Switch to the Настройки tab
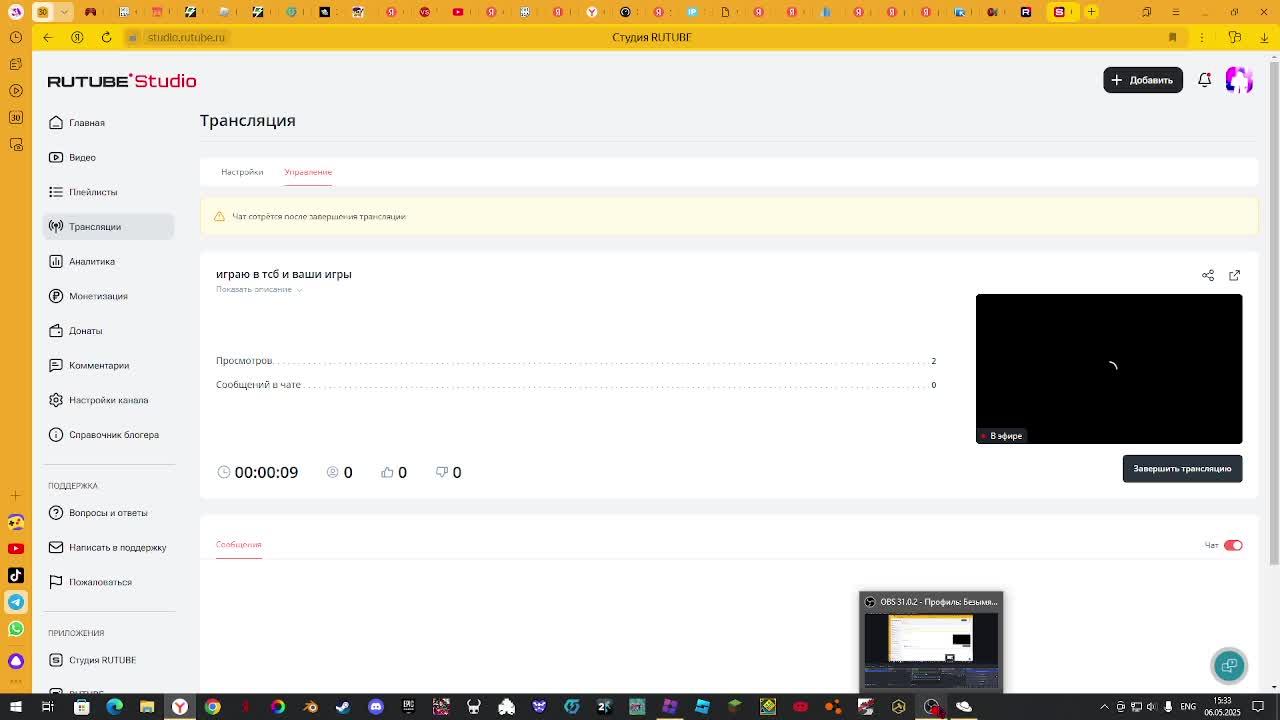The width and height of the screenshot is (1280, 720). [x=242, y=172]
